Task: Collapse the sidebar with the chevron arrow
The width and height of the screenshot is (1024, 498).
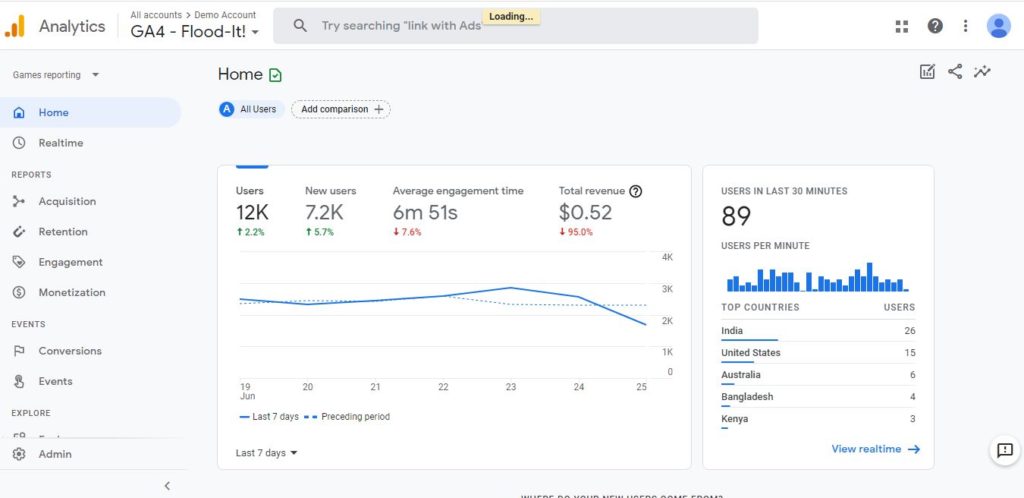Action: pyautogui.click(x=167, y=486)
